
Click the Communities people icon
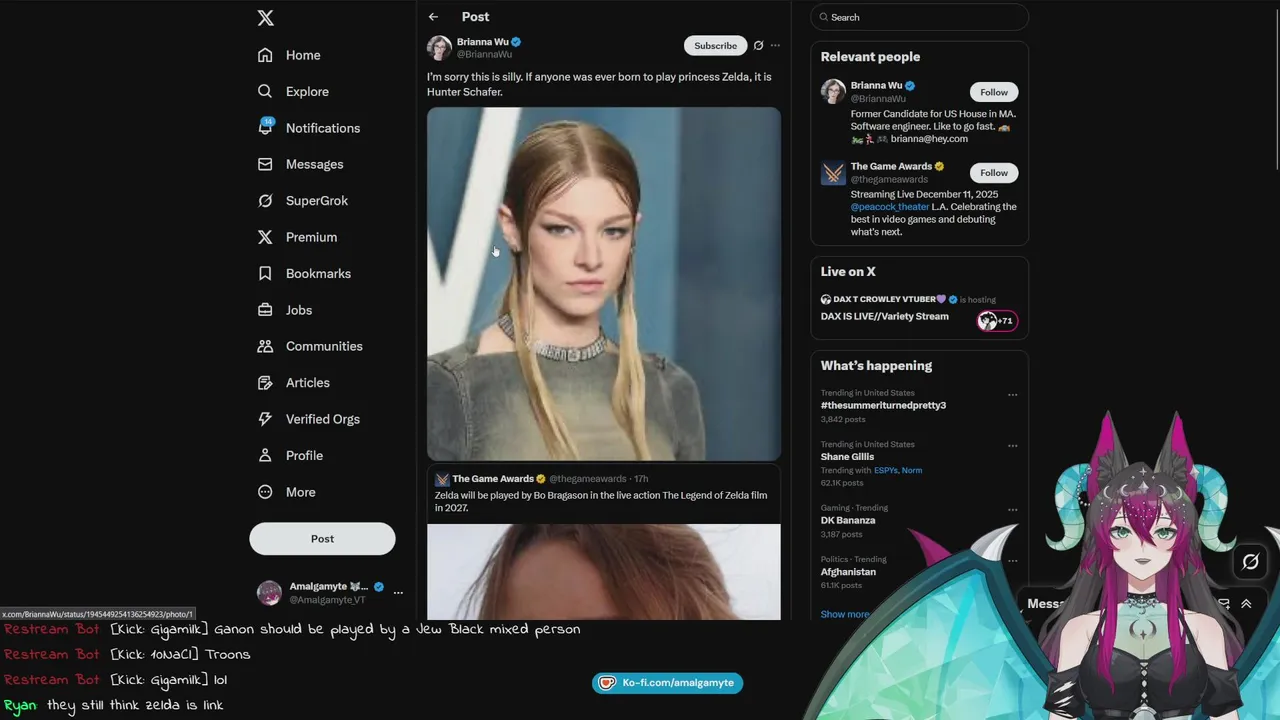click(265, 346)
